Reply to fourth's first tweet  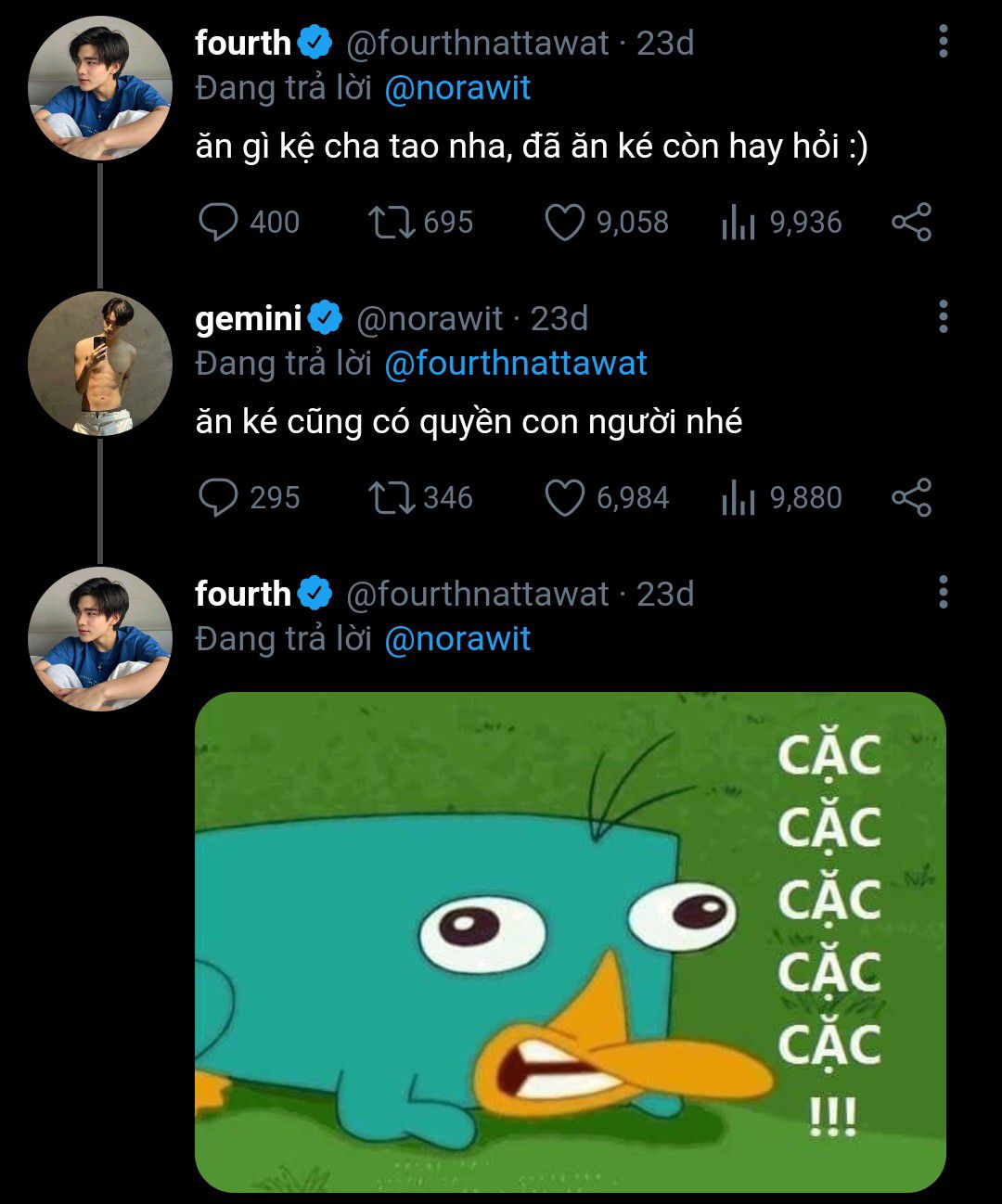click(x=219, y=223)
